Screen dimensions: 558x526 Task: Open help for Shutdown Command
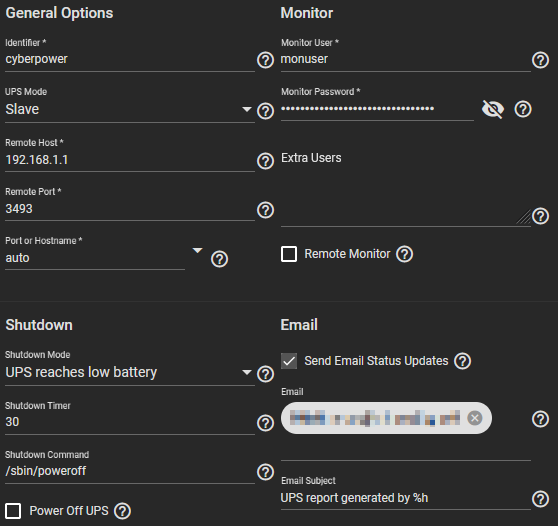pos(265,472)
